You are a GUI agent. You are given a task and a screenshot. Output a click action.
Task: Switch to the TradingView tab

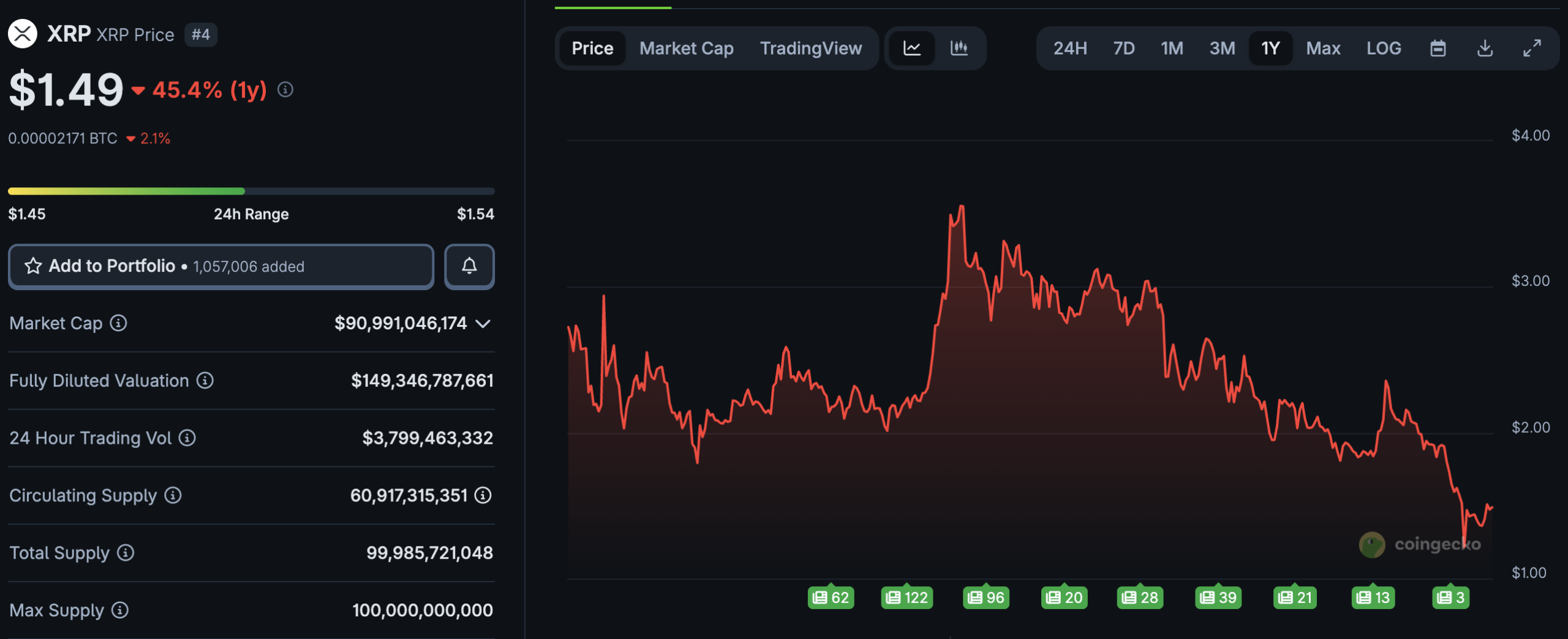point(811,48)
